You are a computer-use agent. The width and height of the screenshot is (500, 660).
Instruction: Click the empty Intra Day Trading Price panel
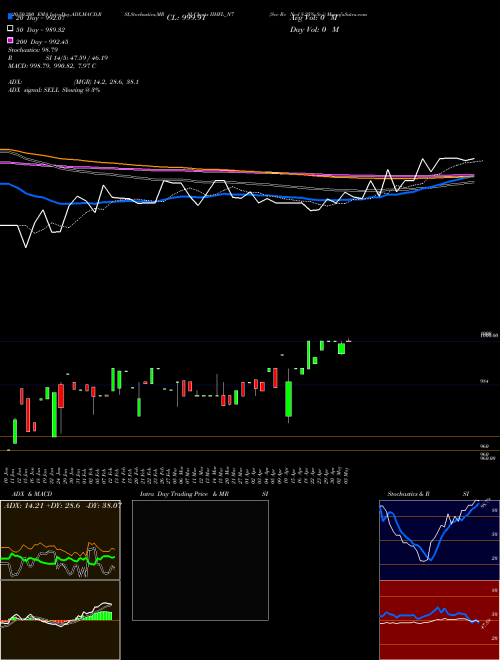200,560
